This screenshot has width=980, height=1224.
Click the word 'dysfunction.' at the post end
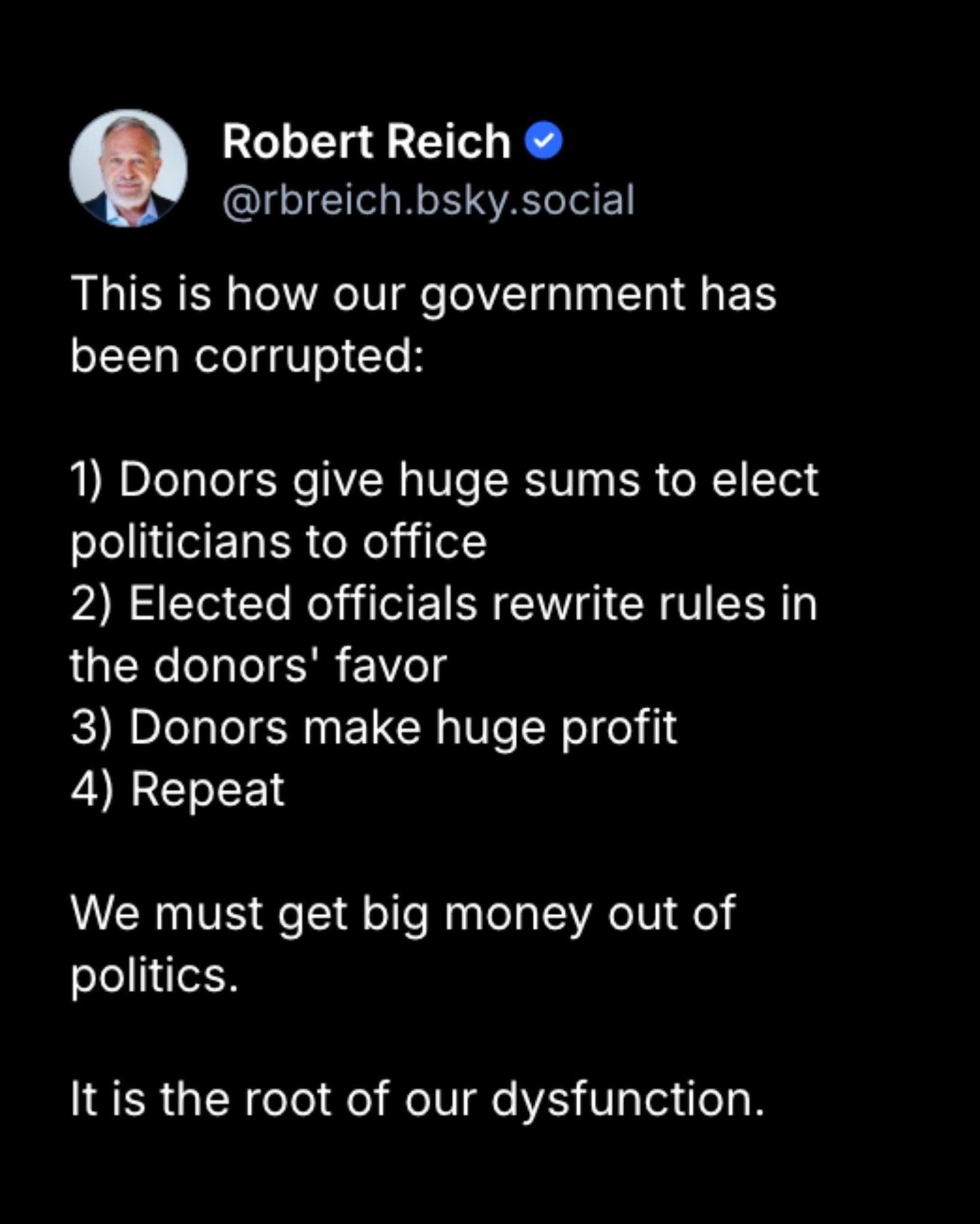tap(628, 1099)
